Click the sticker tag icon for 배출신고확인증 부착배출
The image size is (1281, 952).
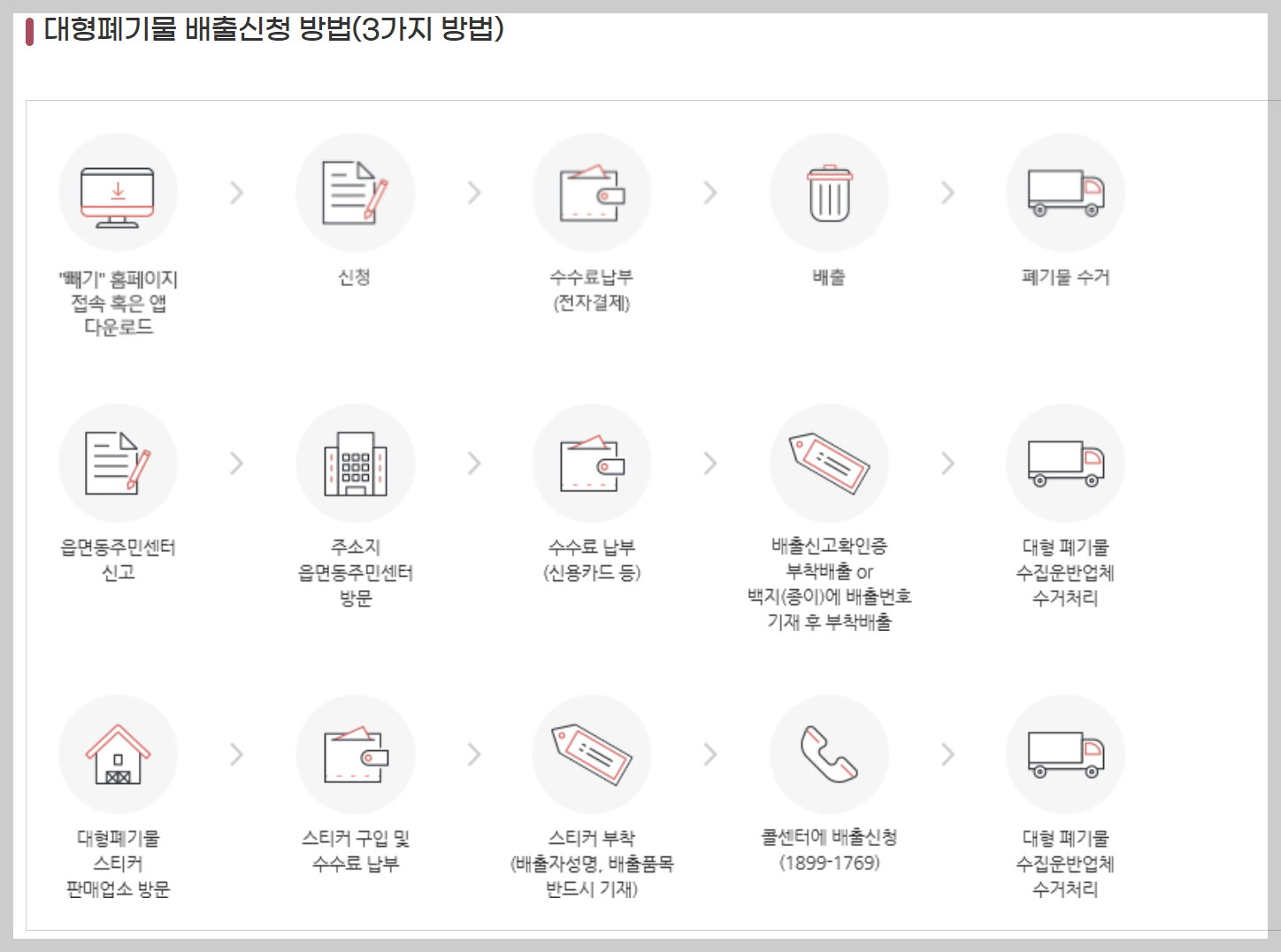coord(828,463)
